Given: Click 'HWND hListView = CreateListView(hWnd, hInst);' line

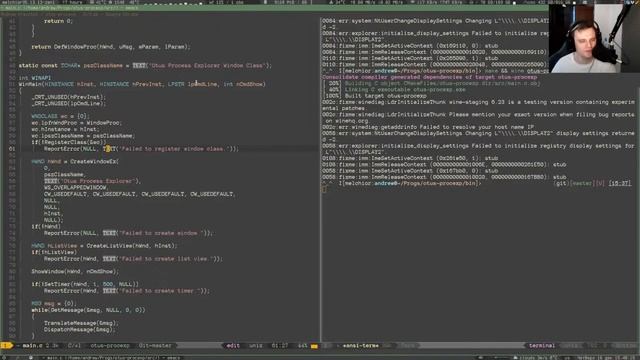Looking at the screenshot, I should 104,246.
